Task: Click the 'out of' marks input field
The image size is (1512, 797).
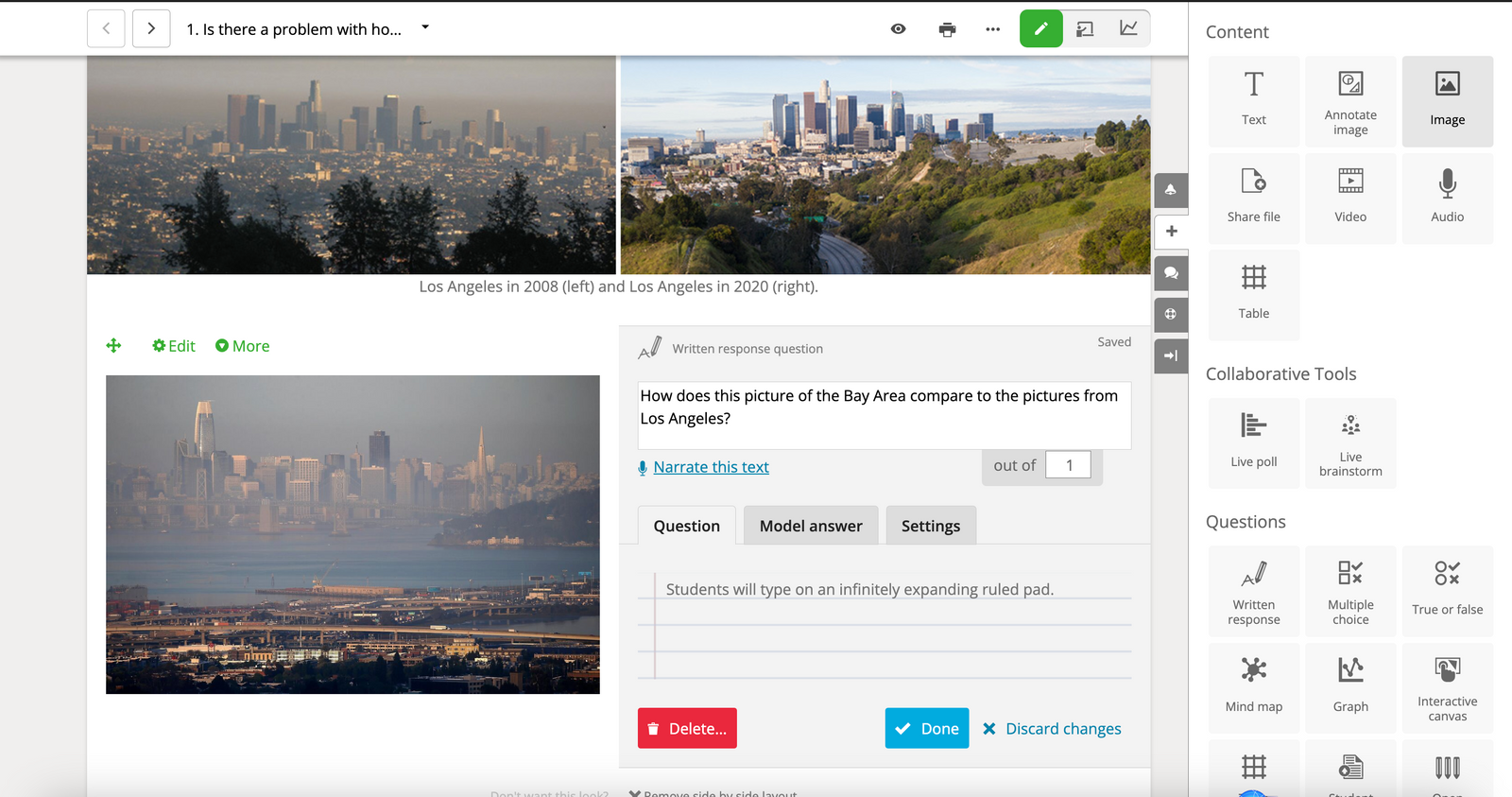Action: pyautogui.click(x=1068, y=465)
